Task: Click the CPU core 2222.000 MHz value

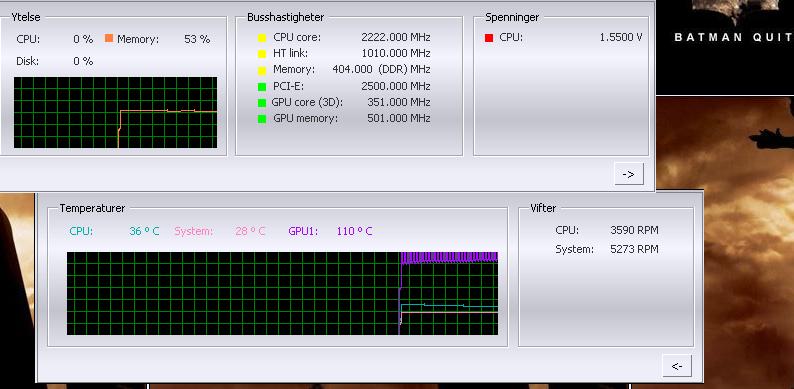Action: (x=396, y=37)
